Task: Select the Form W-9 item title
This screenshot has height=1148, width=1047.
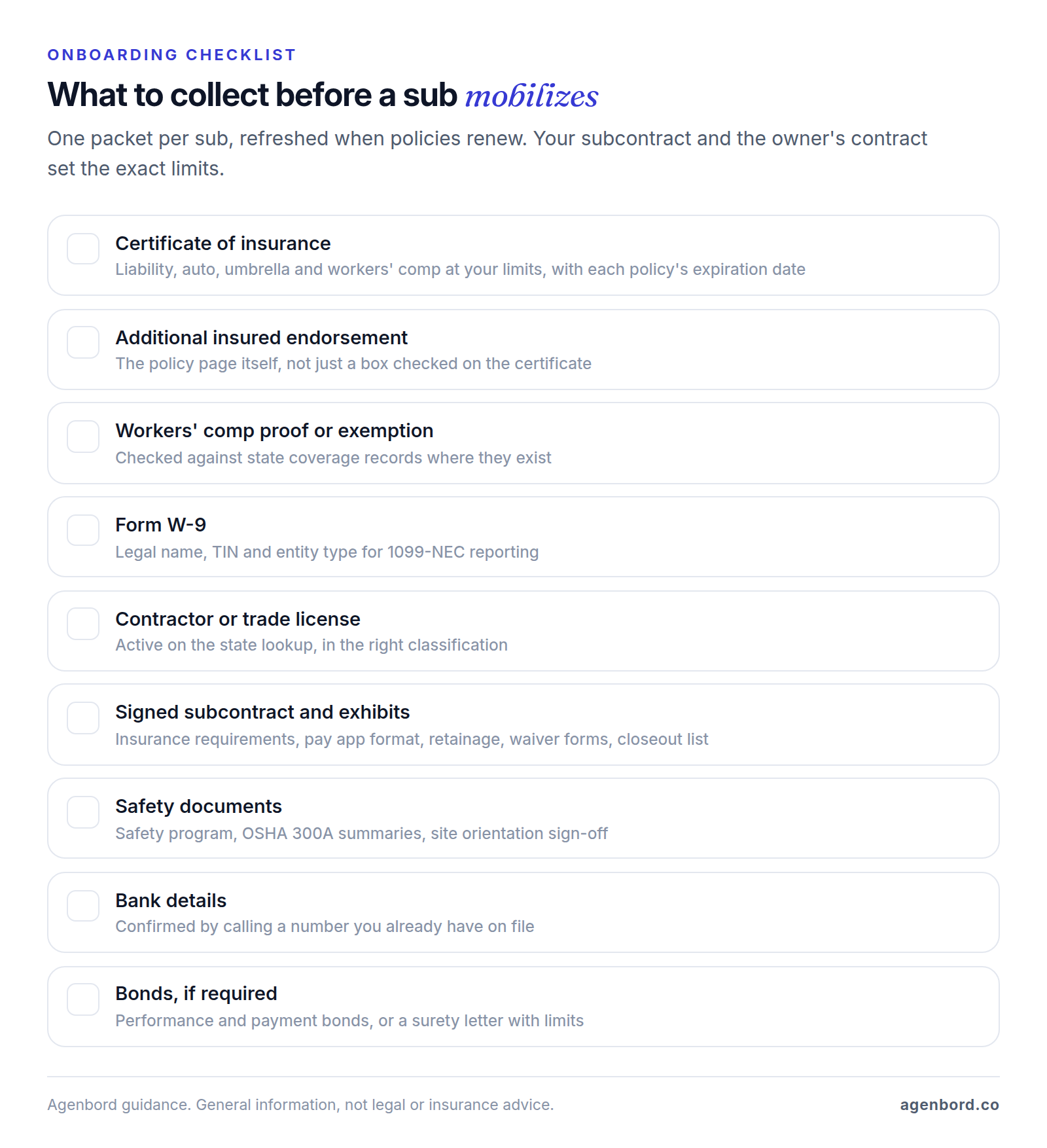Action: (161, 525)
